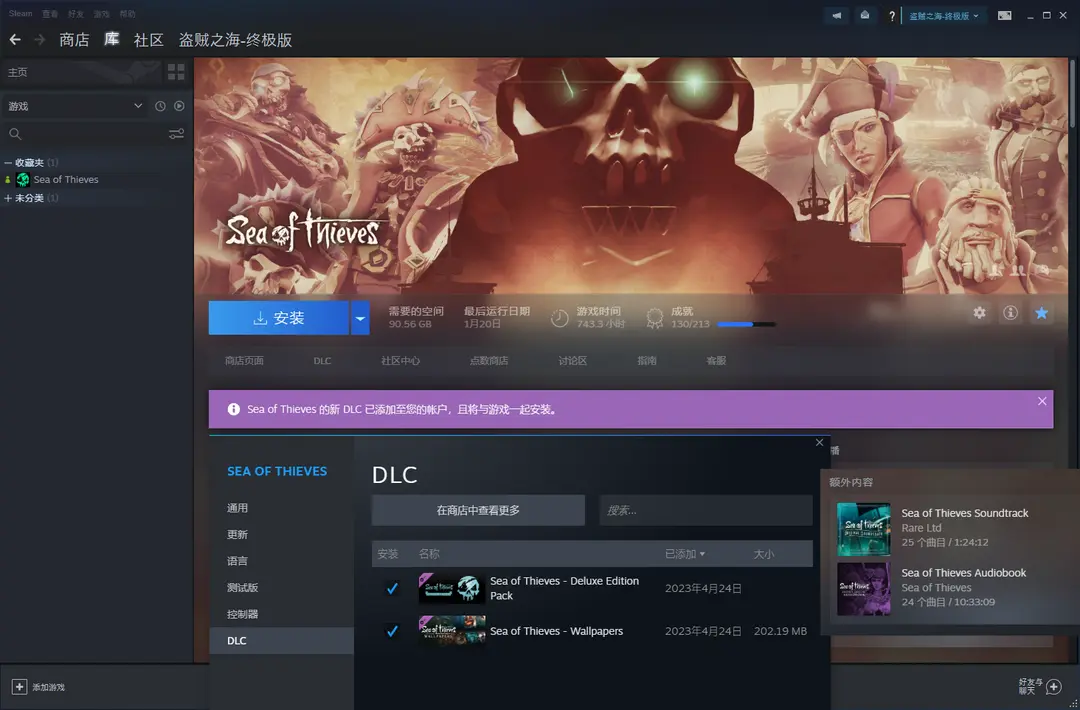The image size is (1080, 710).
Task: Open the announcements megaphone icon
Action: [837, 15]
